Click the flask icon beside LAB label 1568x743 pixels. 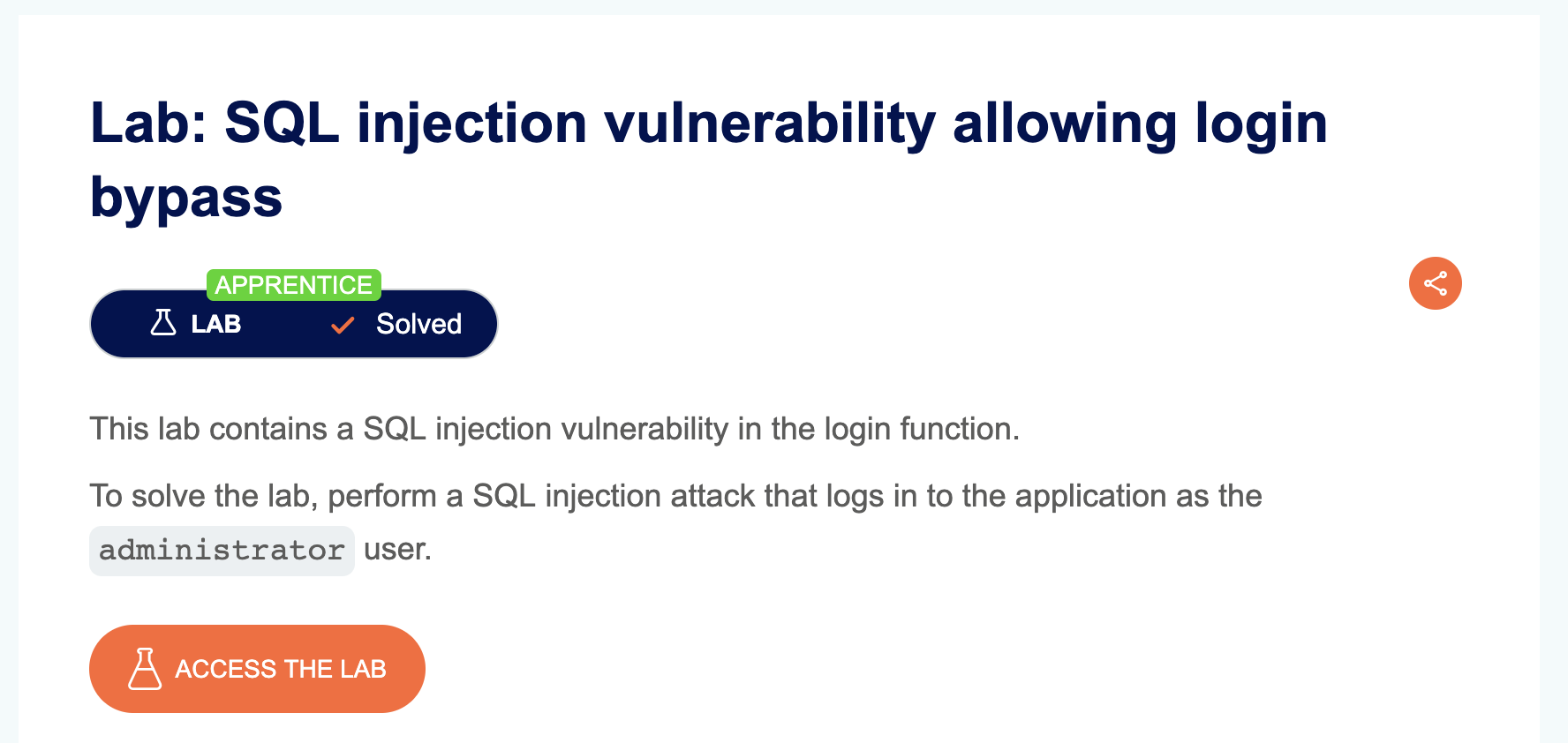163,322
